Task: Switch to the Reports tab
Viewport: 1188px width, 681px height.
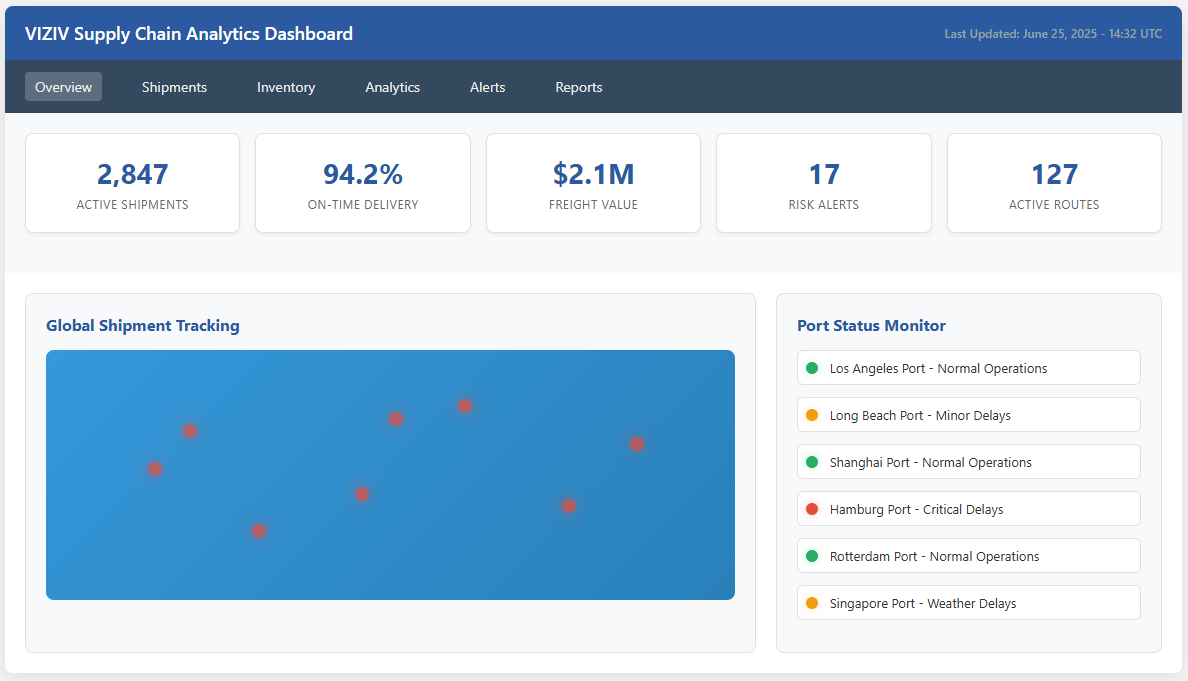Action: [x=579, y=87]
